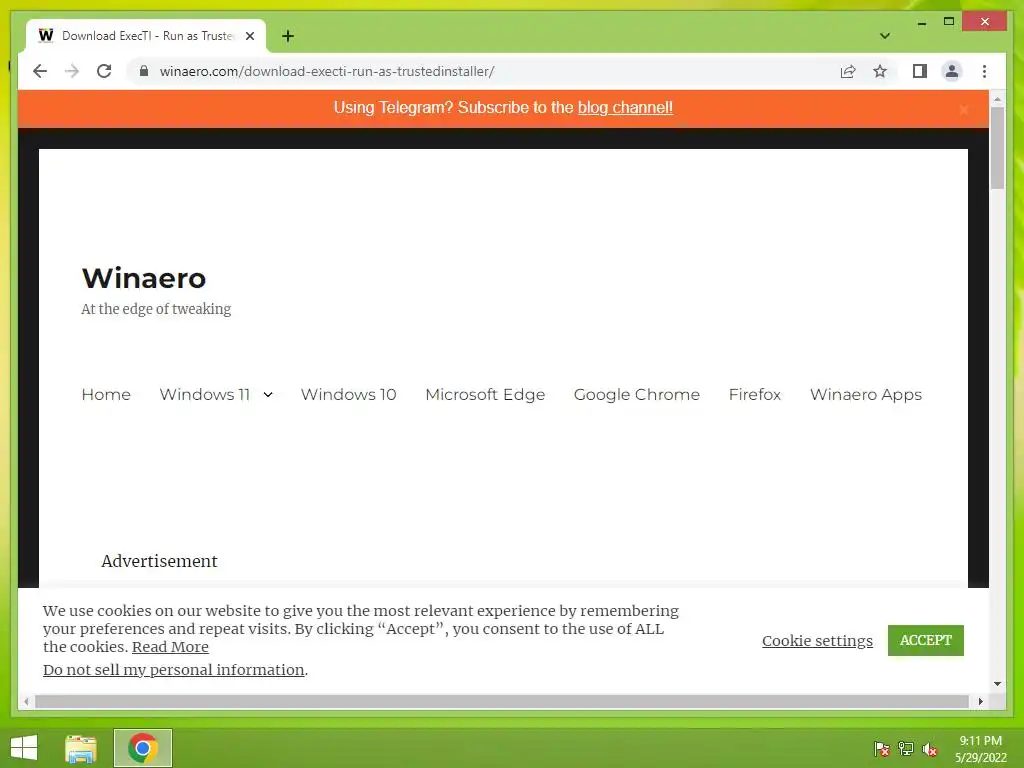
Task: Click the horizontal scrollbar left arrow
Action: (26, 701)
